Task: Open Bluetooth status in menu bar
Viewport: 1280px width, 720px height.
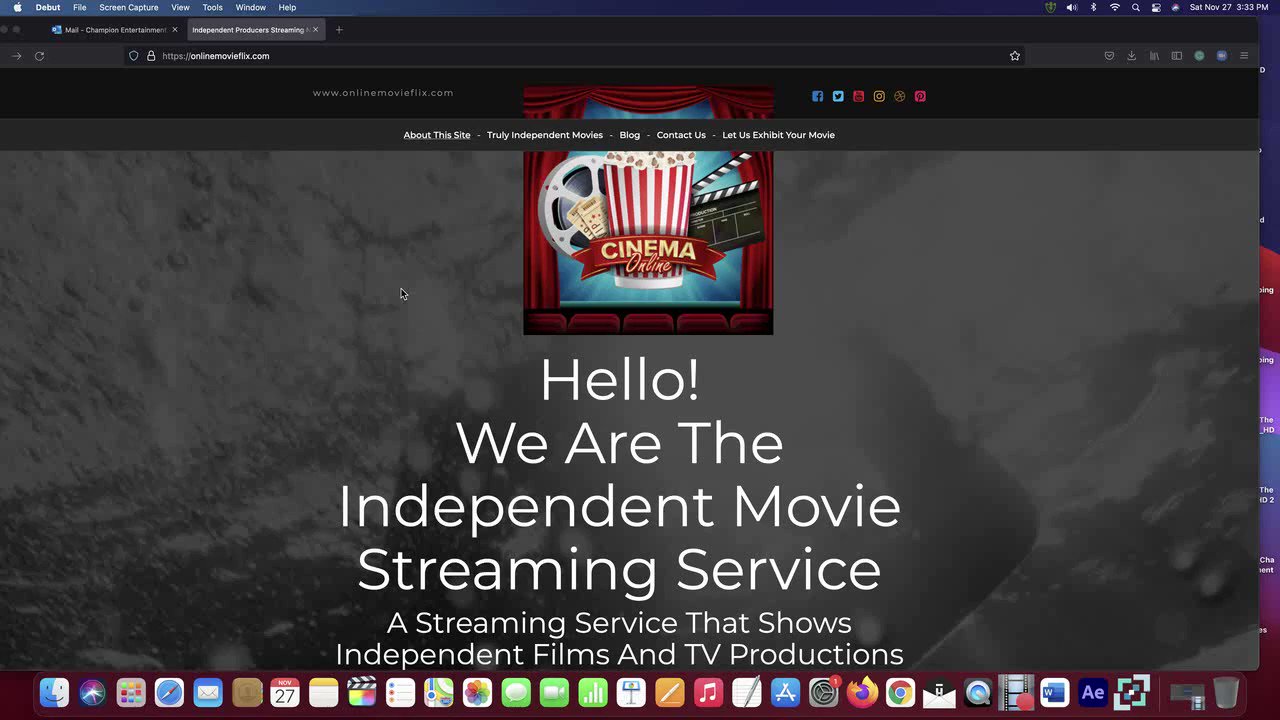Action: coord(1093,7)
